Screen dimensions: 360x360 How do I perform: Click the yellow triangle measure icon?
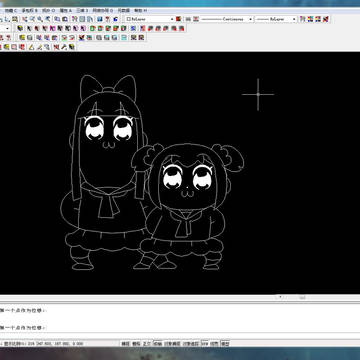31,47
